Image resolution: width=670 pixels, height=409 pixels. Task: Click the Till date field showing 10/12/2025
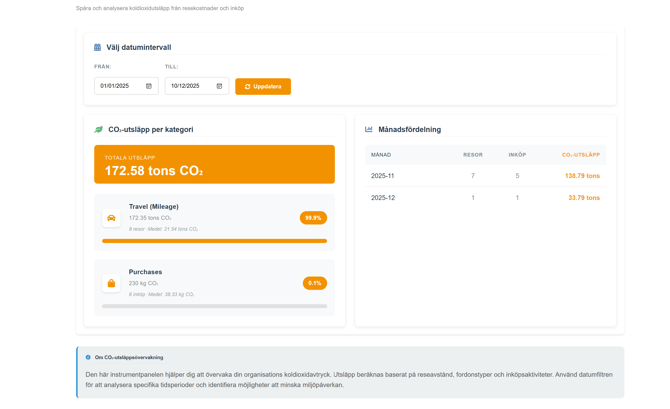(x=190, y=86)
